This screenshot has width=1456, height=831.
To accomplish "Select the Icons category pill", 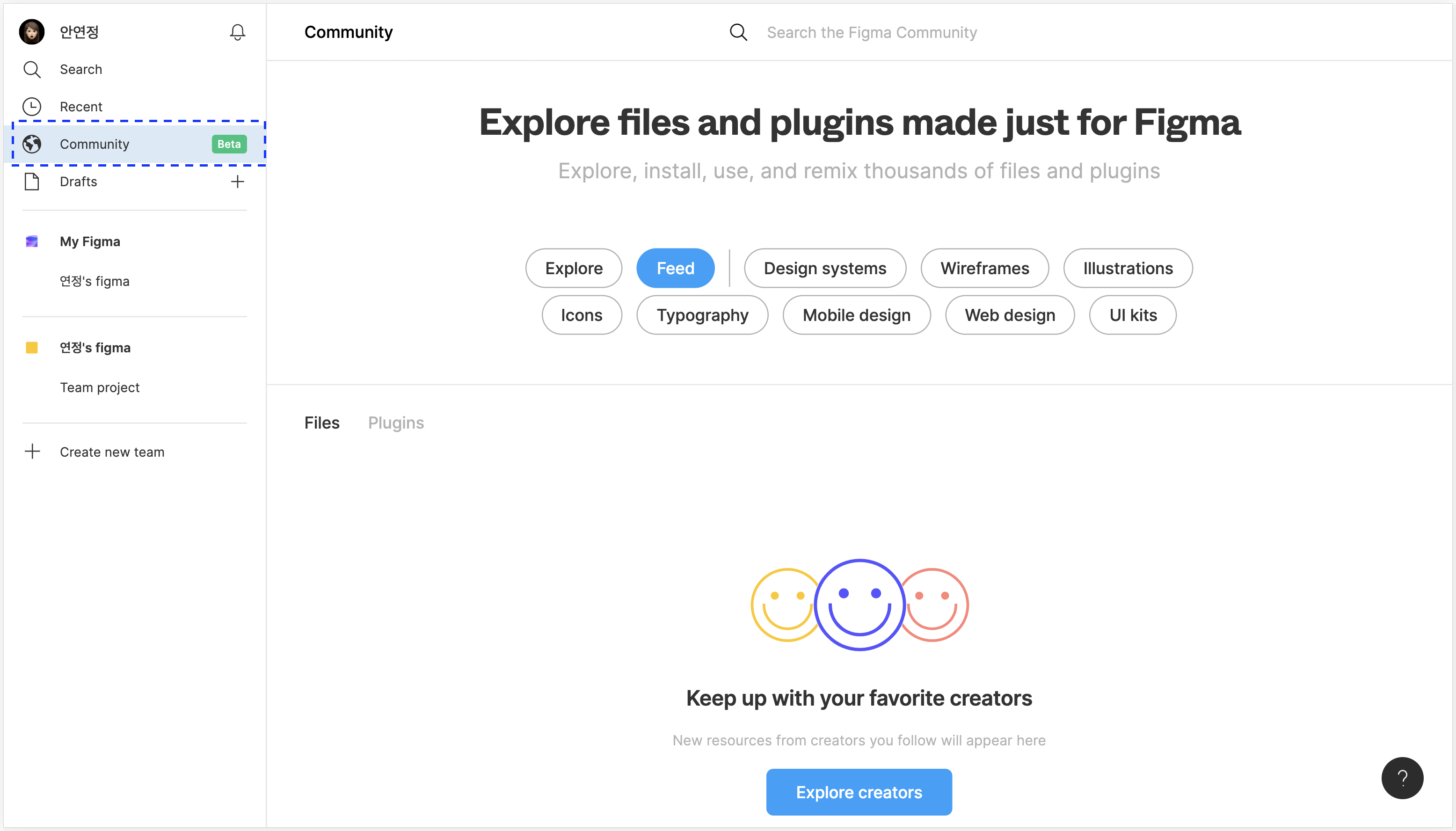I will [x=581, y=315].
